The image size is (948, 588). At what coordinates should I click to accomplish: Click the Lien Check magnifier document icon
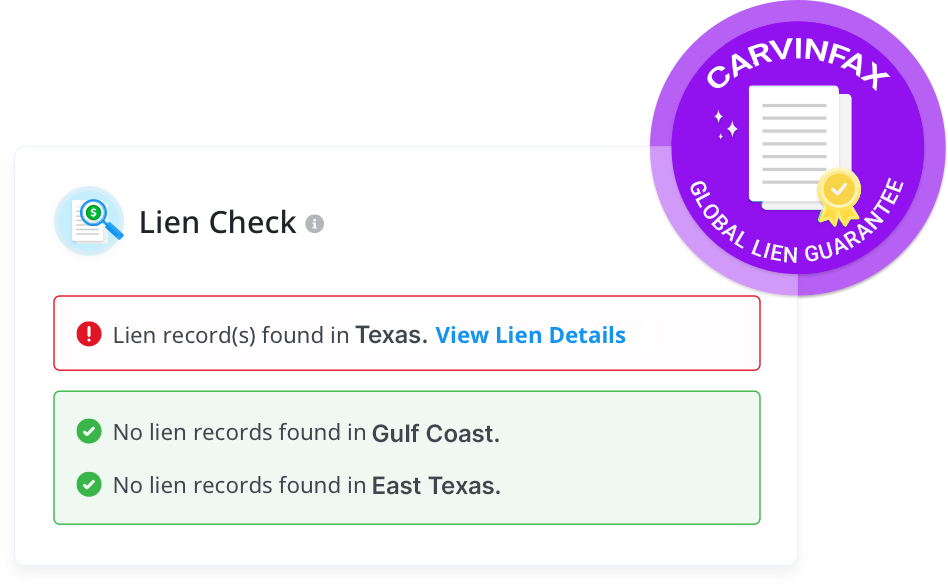click(90, 221)
